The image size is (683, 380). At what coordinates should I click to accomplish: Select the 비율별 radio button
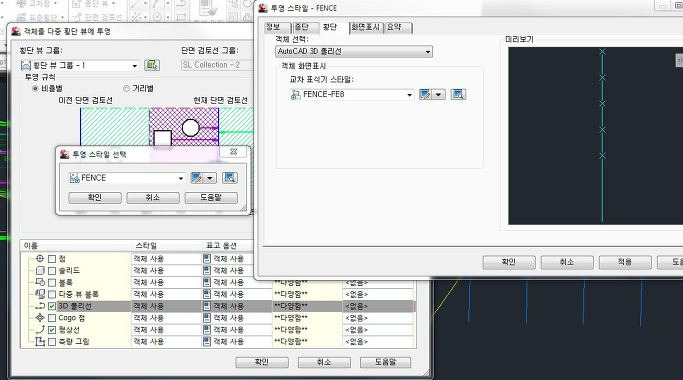[x=36, y=88]
